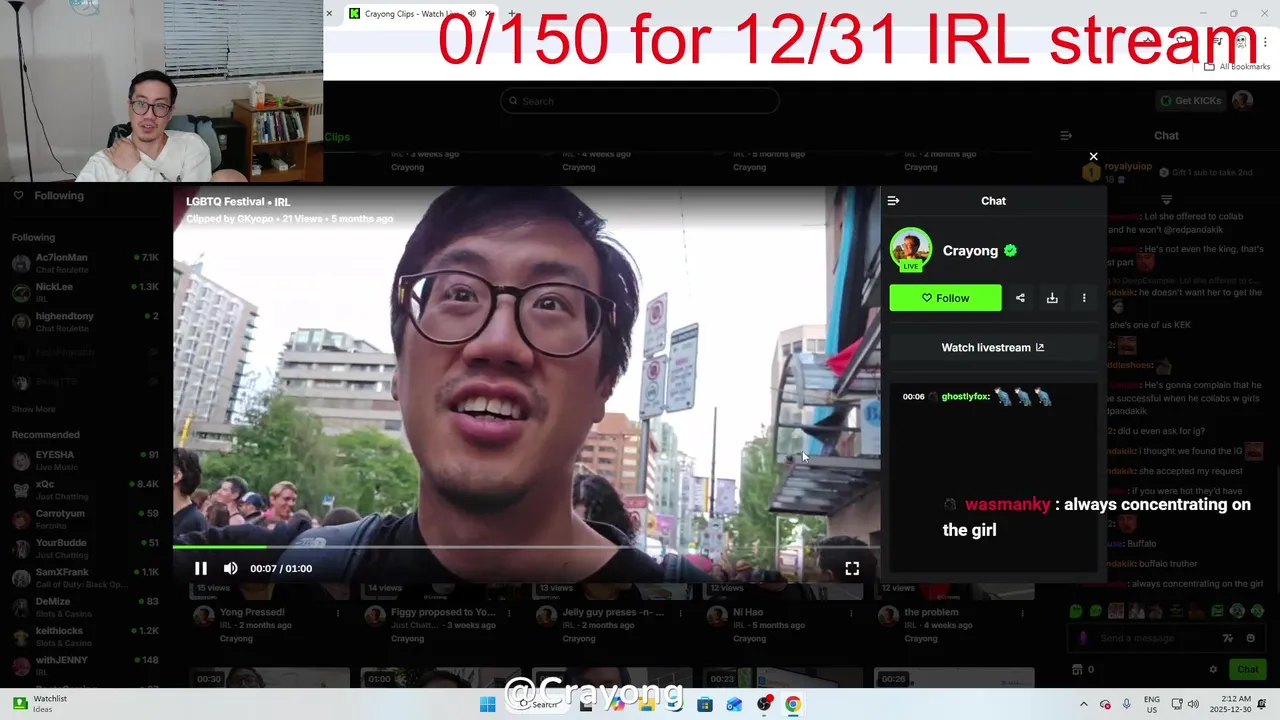
Task: Open Watchlist Ideas taskbar widget
Action: tap(40, 704)
